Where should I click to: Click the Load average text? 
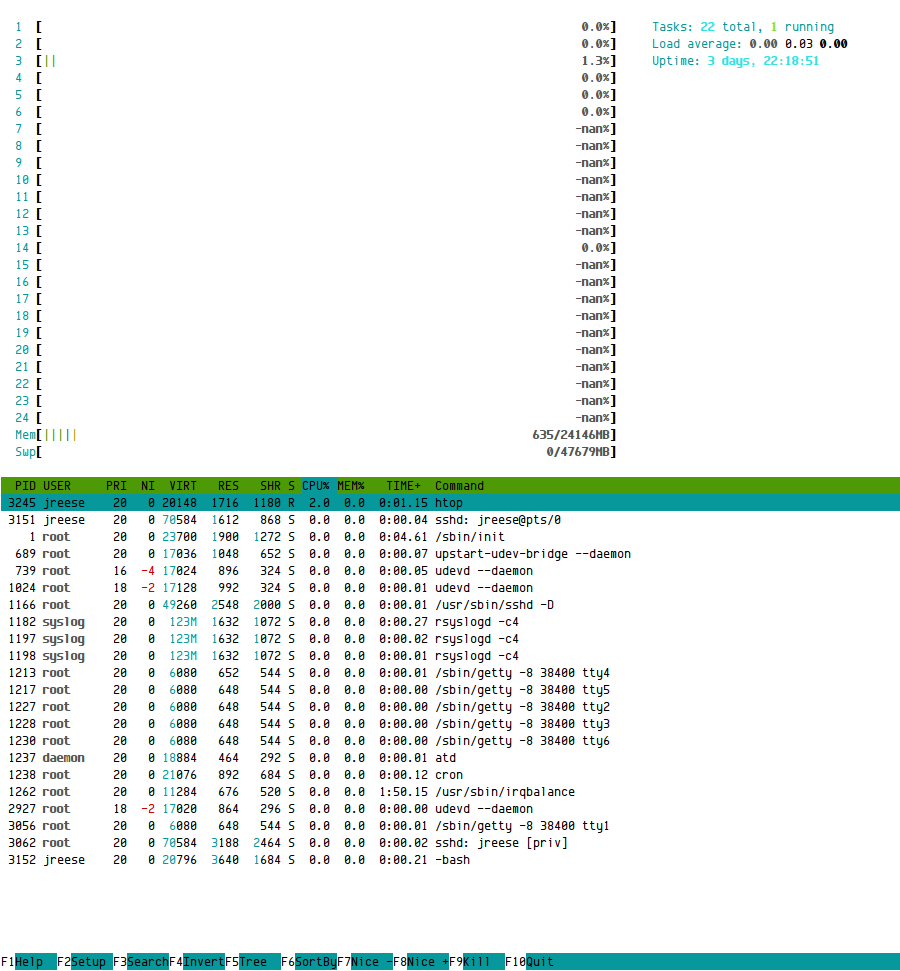[x=749, y=44]
